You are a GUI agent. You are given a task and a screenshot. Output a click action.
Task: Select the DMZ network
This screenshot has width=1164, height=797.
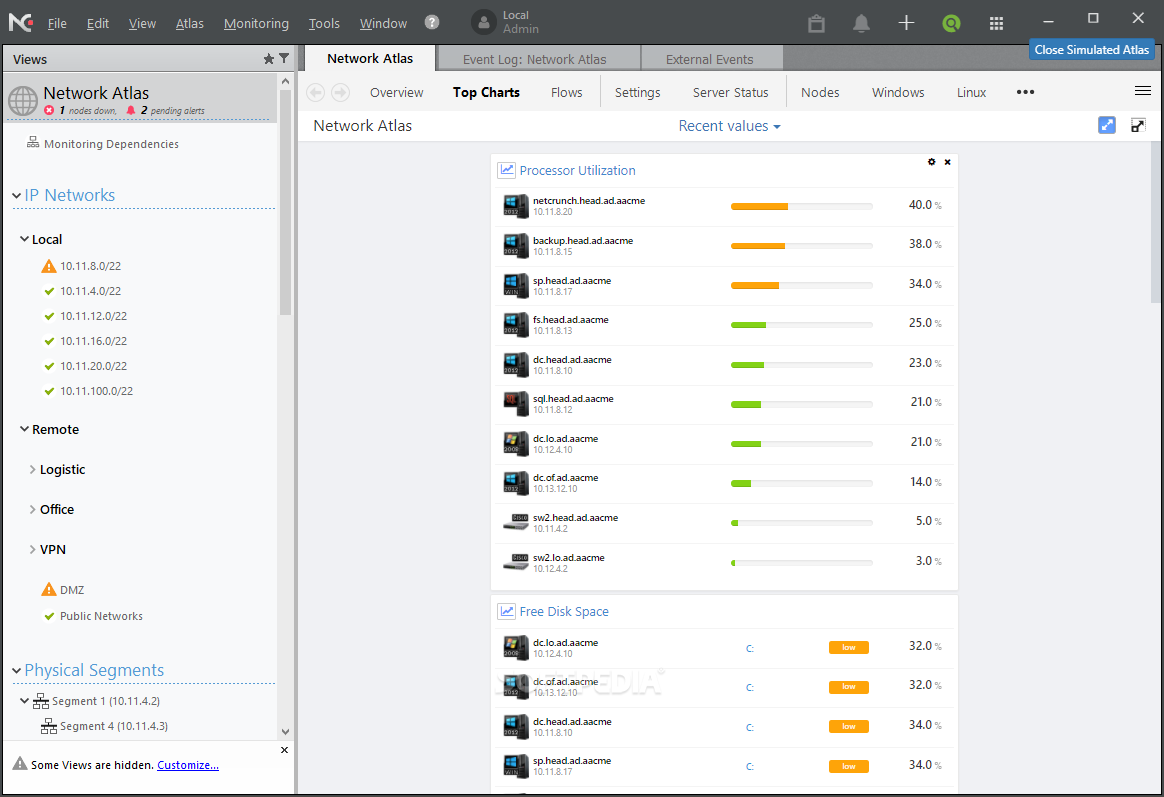click(x=72, y=590)
